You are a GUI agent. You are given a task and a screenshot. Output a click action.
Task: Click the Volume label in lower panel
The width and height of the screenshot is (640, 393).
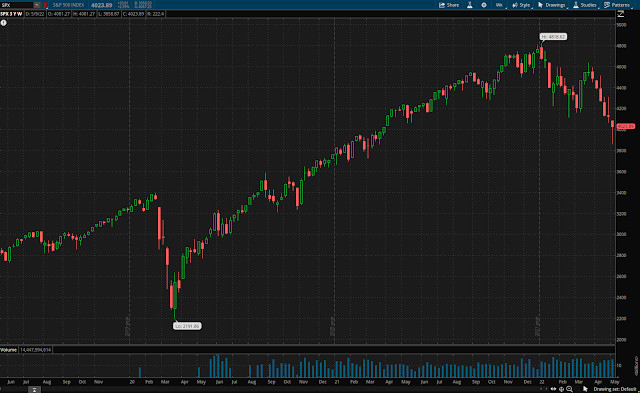click(9, 350)
